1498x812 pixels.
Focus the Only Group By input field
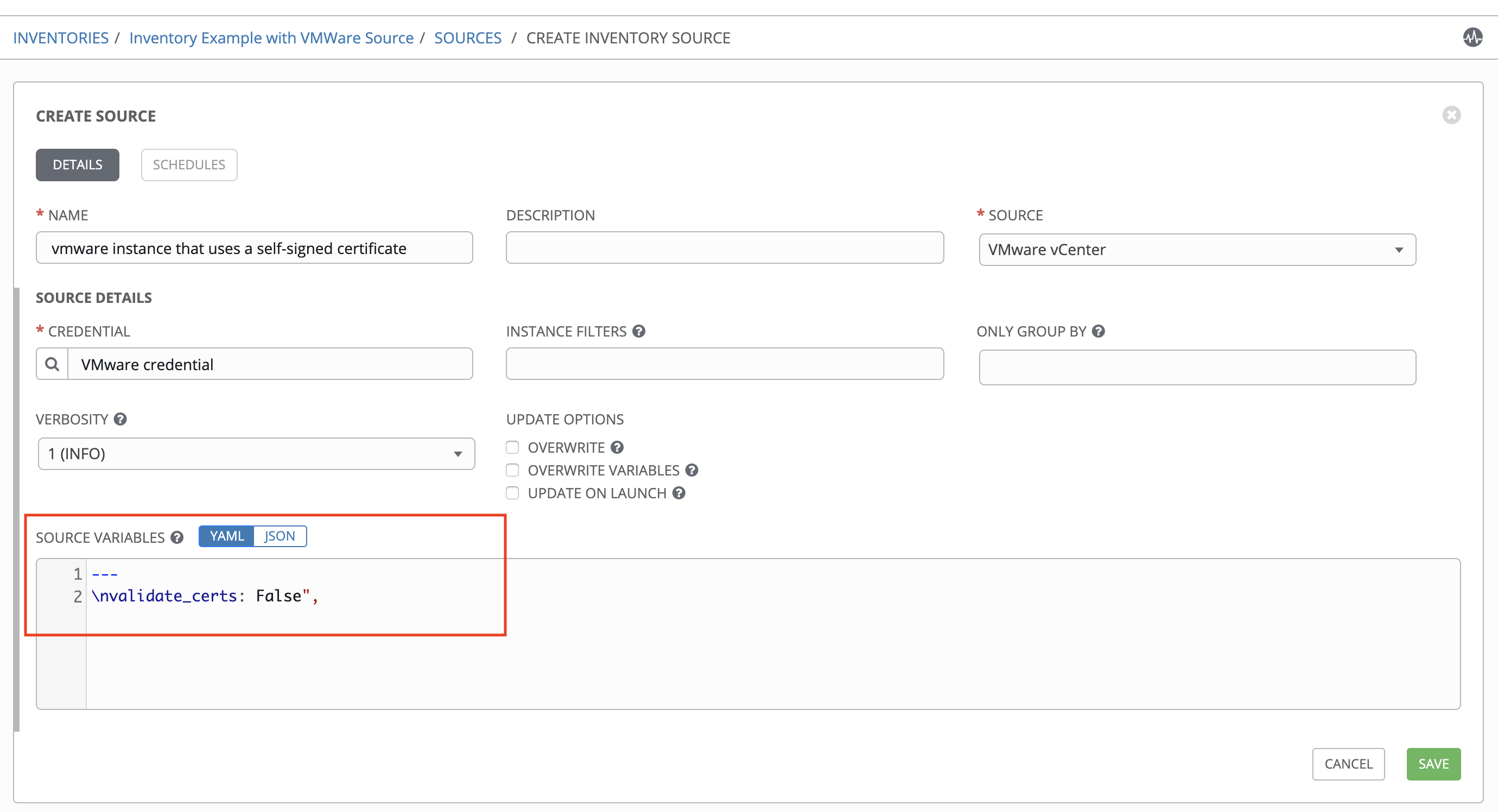[1197, 367]
